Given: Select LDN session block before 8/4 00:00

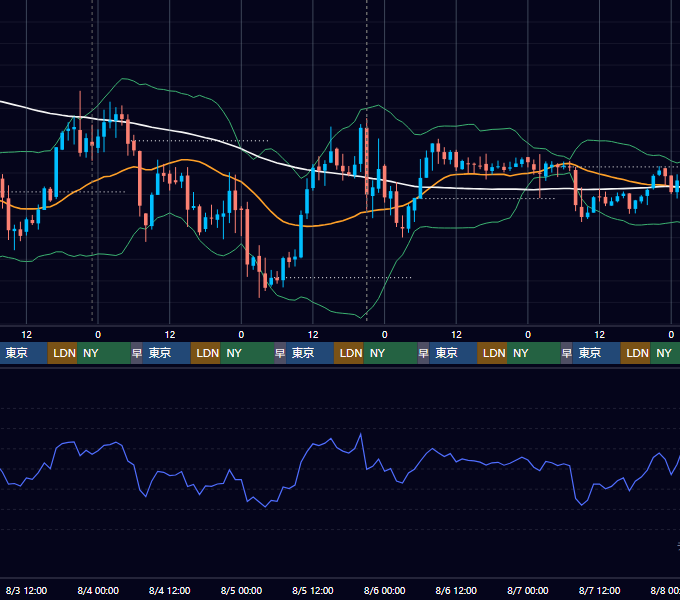Looking at the screenshot, I should [62, 353].
